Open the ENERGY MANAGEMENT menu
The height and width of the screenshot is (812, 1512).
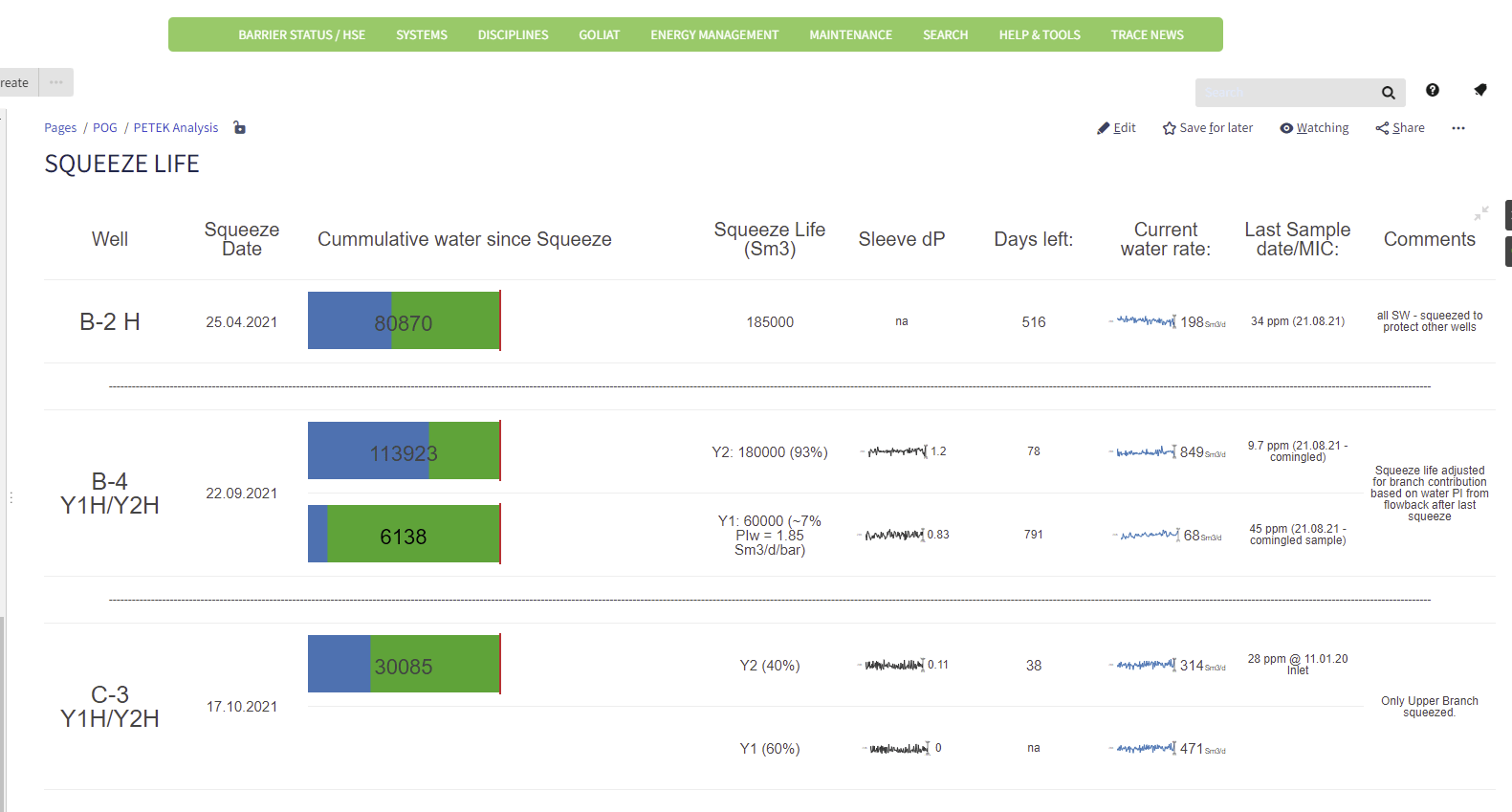coord(714,35)
